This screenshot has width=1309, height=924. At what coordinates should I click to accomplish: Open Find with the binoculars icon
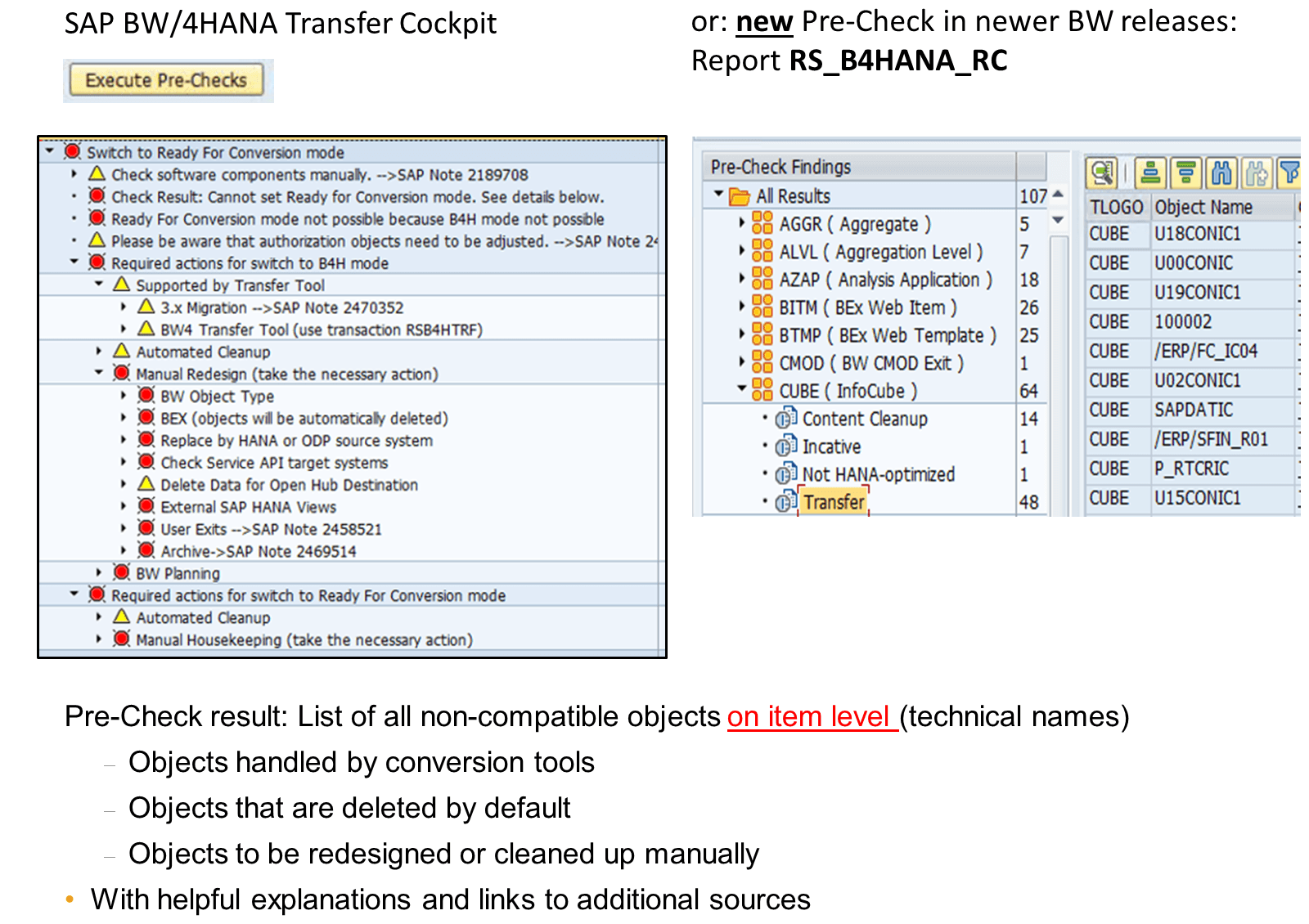click(1221, 173)
